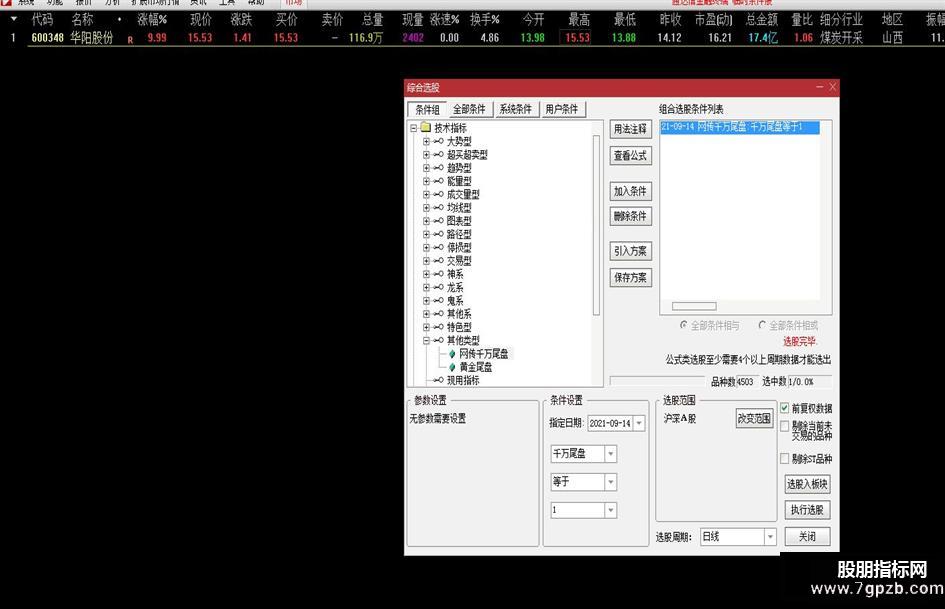
Task: Click the 保存方案 button
Action: (x=630, y=277)
